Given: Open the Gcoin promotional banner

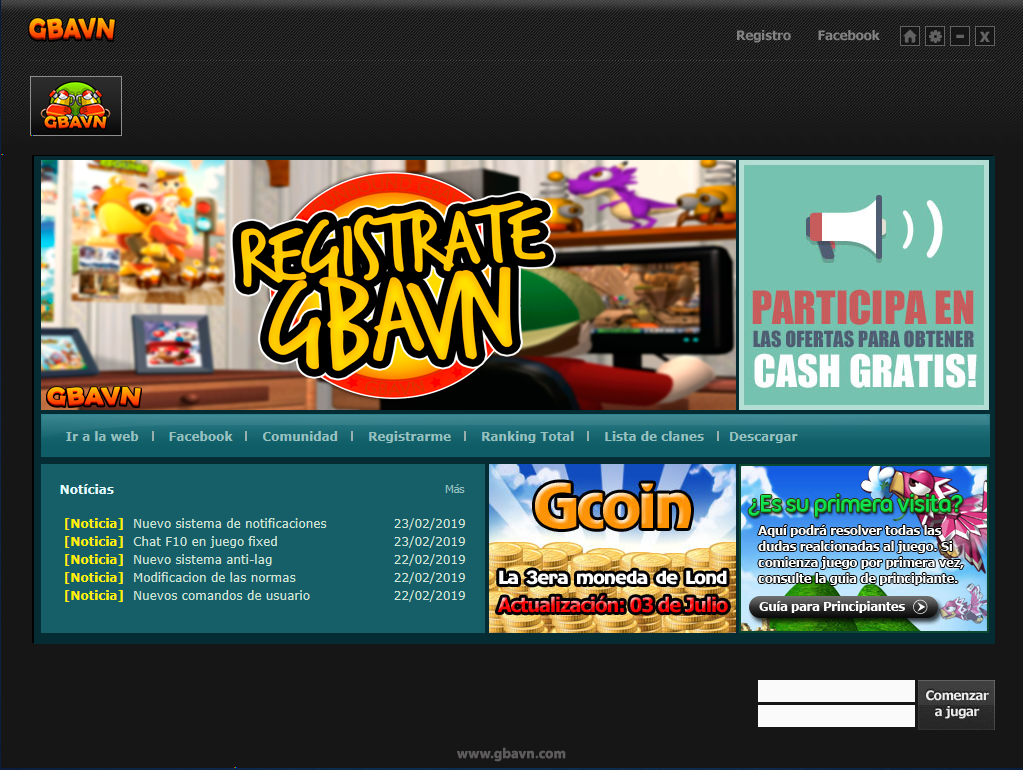Looking at the screenshot, I should point(612,548).
